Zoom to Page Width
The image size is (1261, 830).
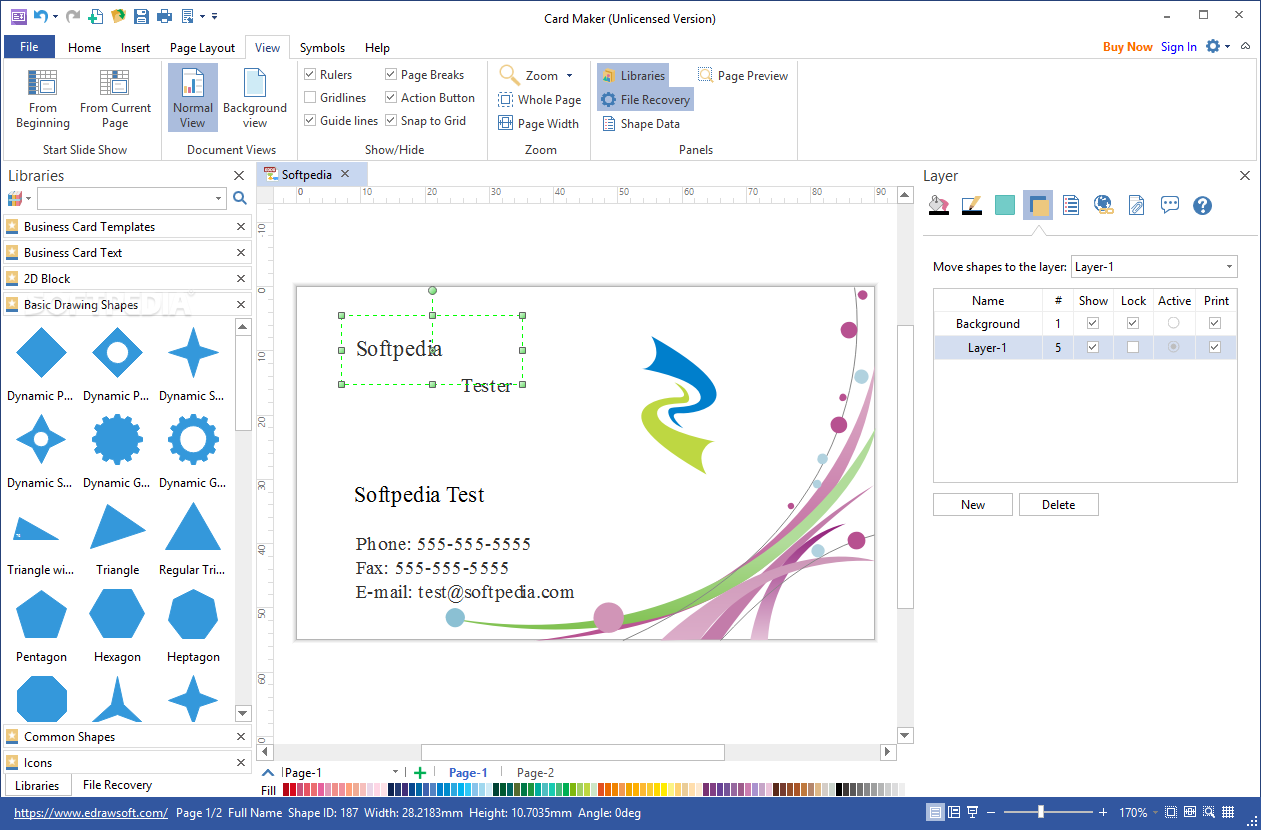click(x=539, y=124)
